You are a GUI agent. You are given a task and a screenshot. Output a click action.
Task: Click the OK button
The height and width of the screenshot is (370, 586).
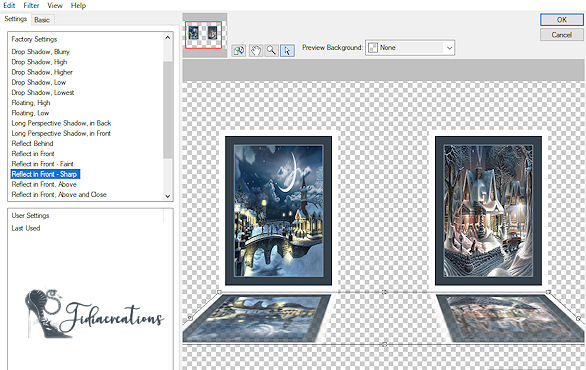(x=561, y=20)
